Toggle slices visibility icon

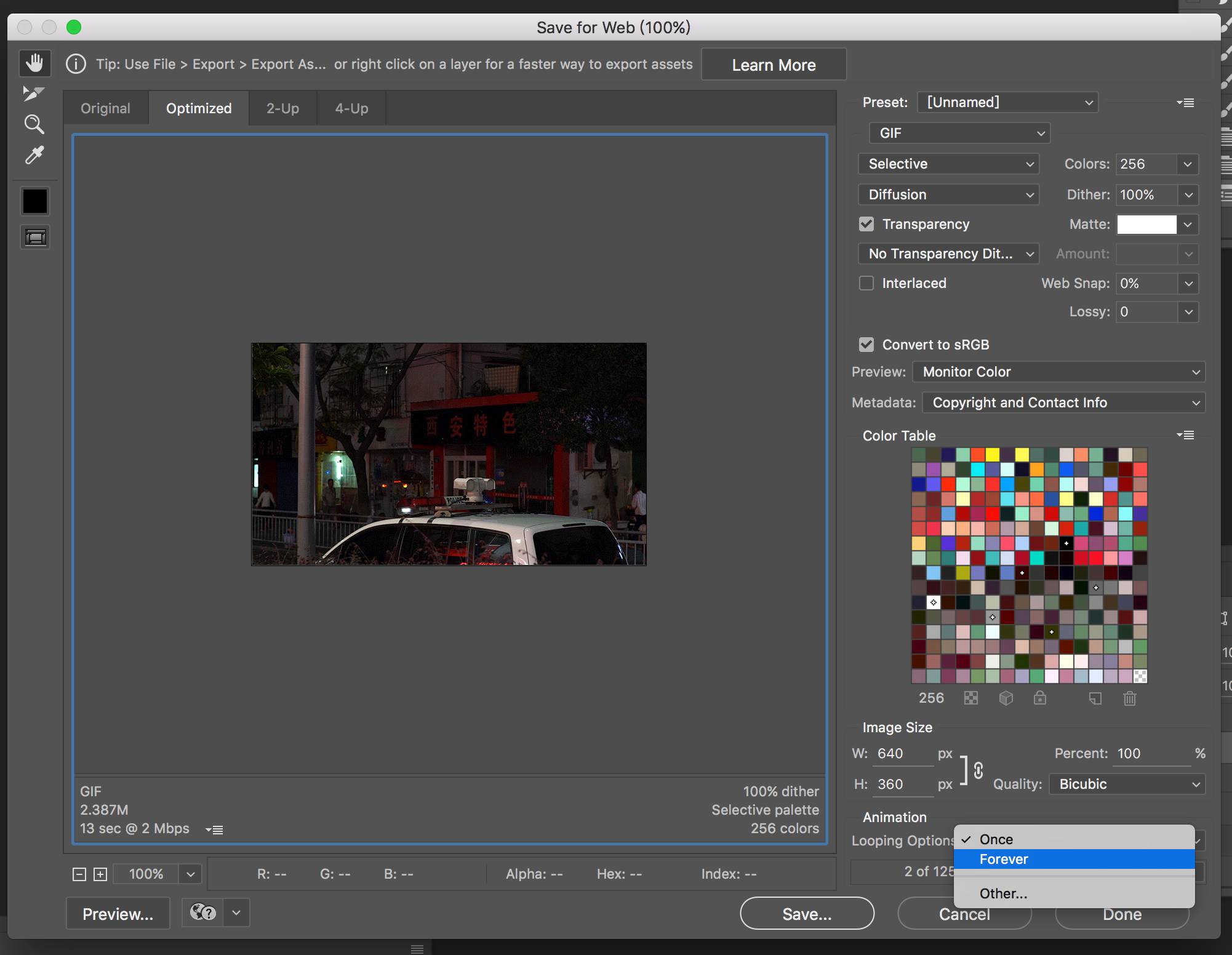click(x=35, y=237)
